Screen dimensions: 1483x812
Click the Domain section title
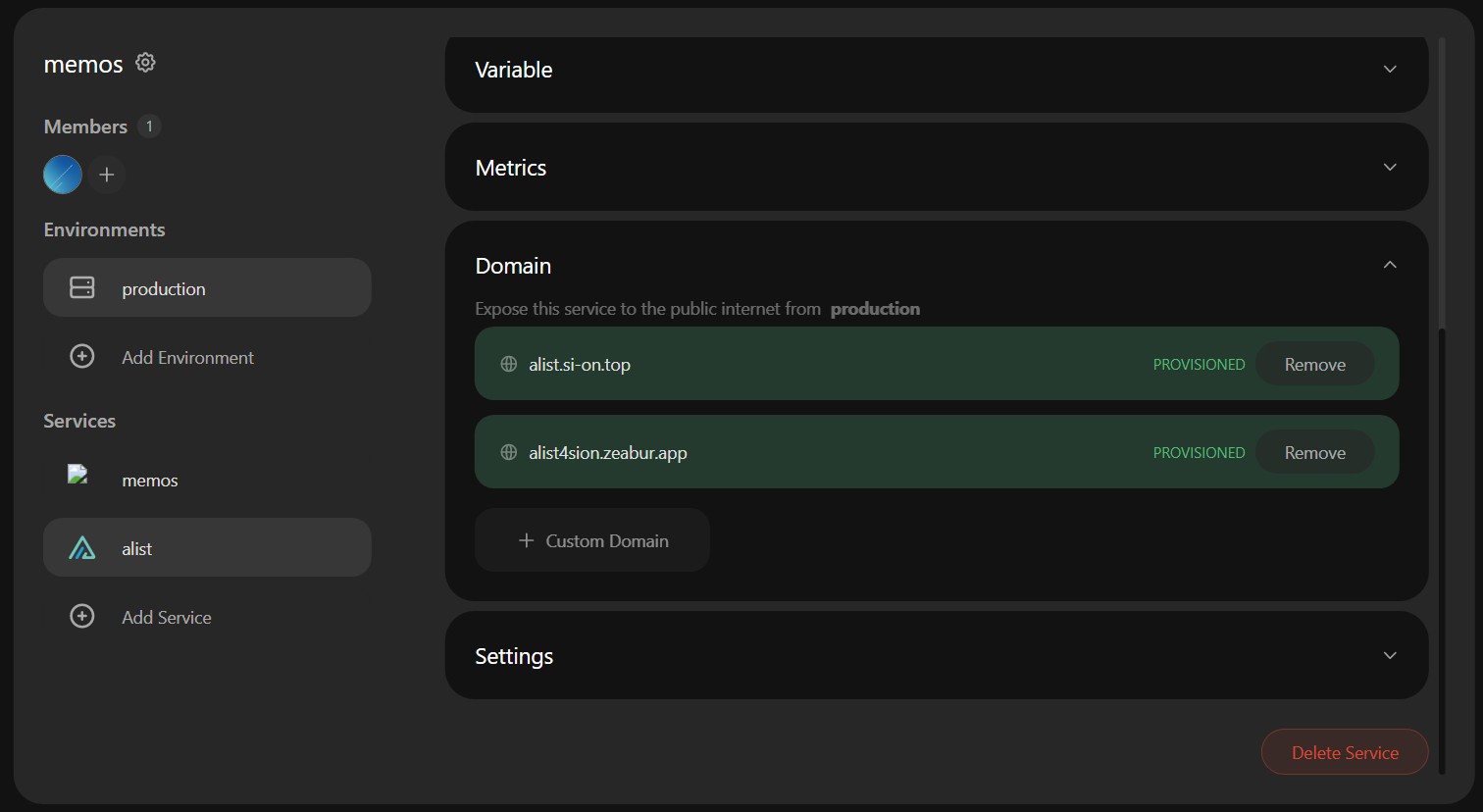click(x=513, y=266)
